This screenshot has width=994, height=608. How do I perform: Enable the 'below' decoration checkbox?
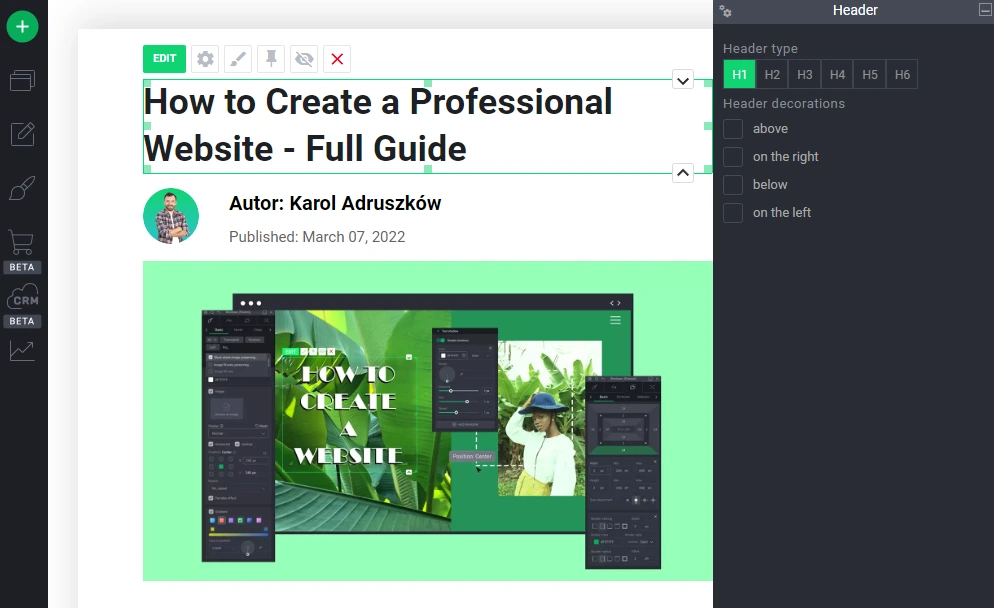733,184
